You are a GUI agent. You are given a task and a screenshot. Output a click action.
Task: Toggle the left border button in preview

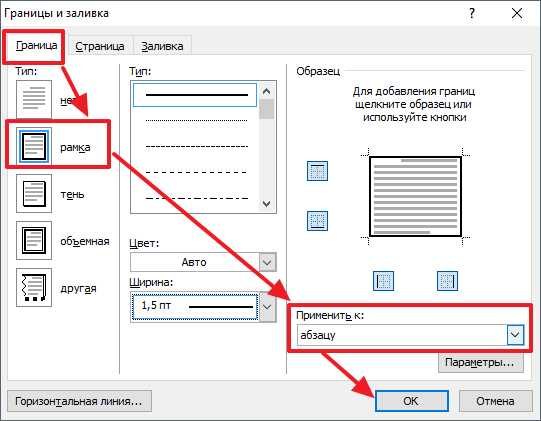point(383,281)
